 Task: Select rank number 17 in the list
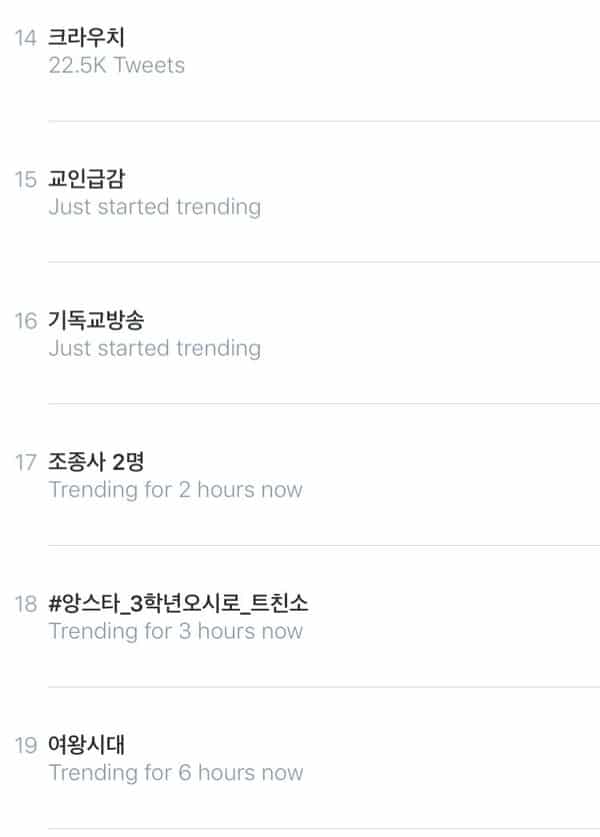(25, 463)
